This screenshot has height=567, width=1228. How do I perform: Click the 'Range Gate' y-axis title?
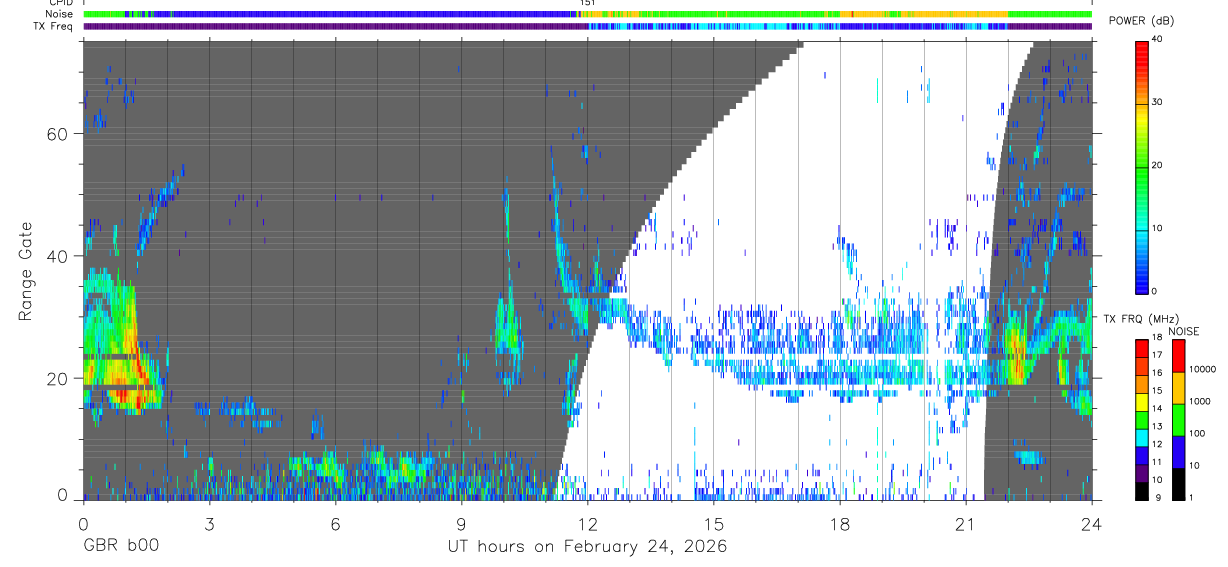tap(27, 271)
